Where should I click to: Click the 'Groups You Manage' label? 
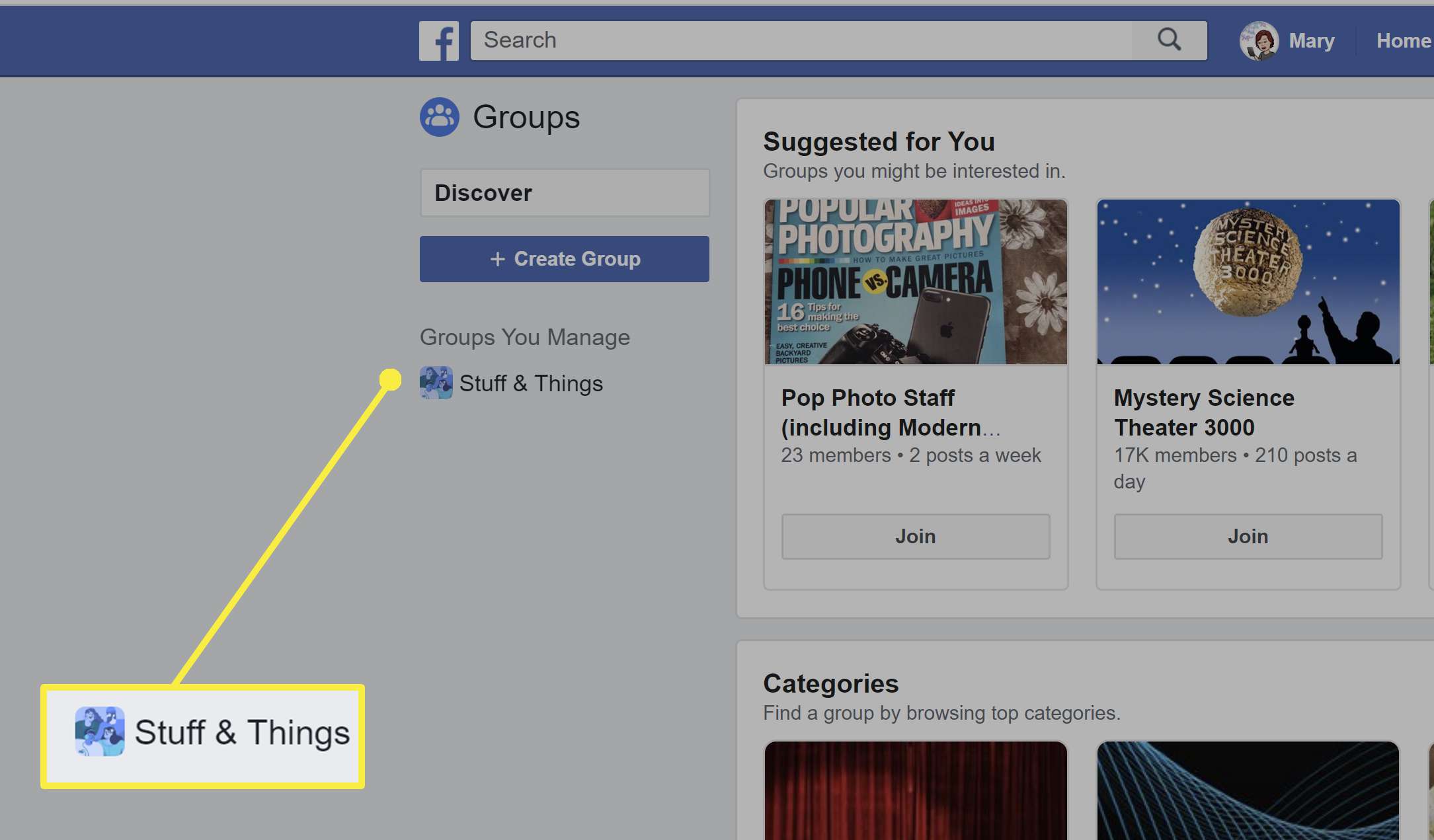(525, 337)
